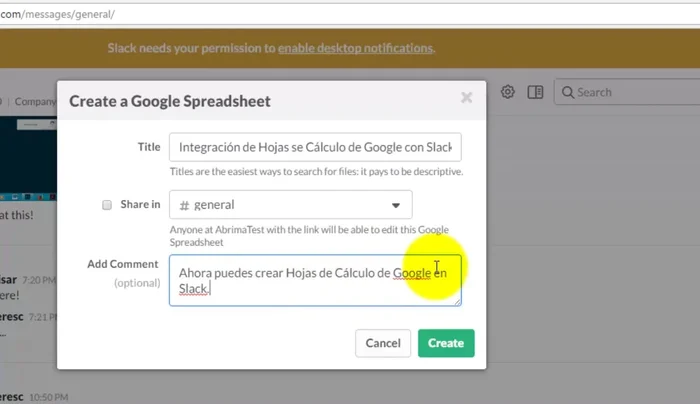700x404 pixels.
Task: Close the Create a Google Spreadsheet dialog
Action: [x=467, y=97]
